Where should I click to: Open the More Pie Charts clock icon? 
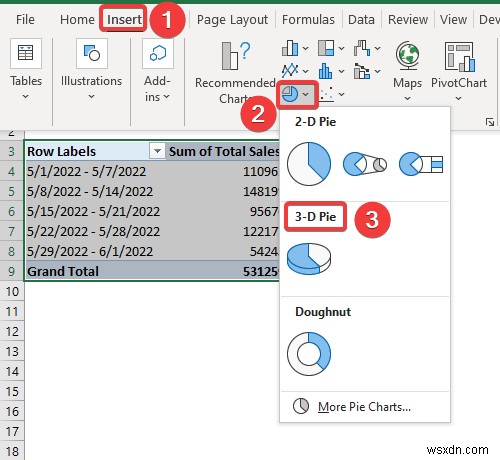(x=301, y=407)
